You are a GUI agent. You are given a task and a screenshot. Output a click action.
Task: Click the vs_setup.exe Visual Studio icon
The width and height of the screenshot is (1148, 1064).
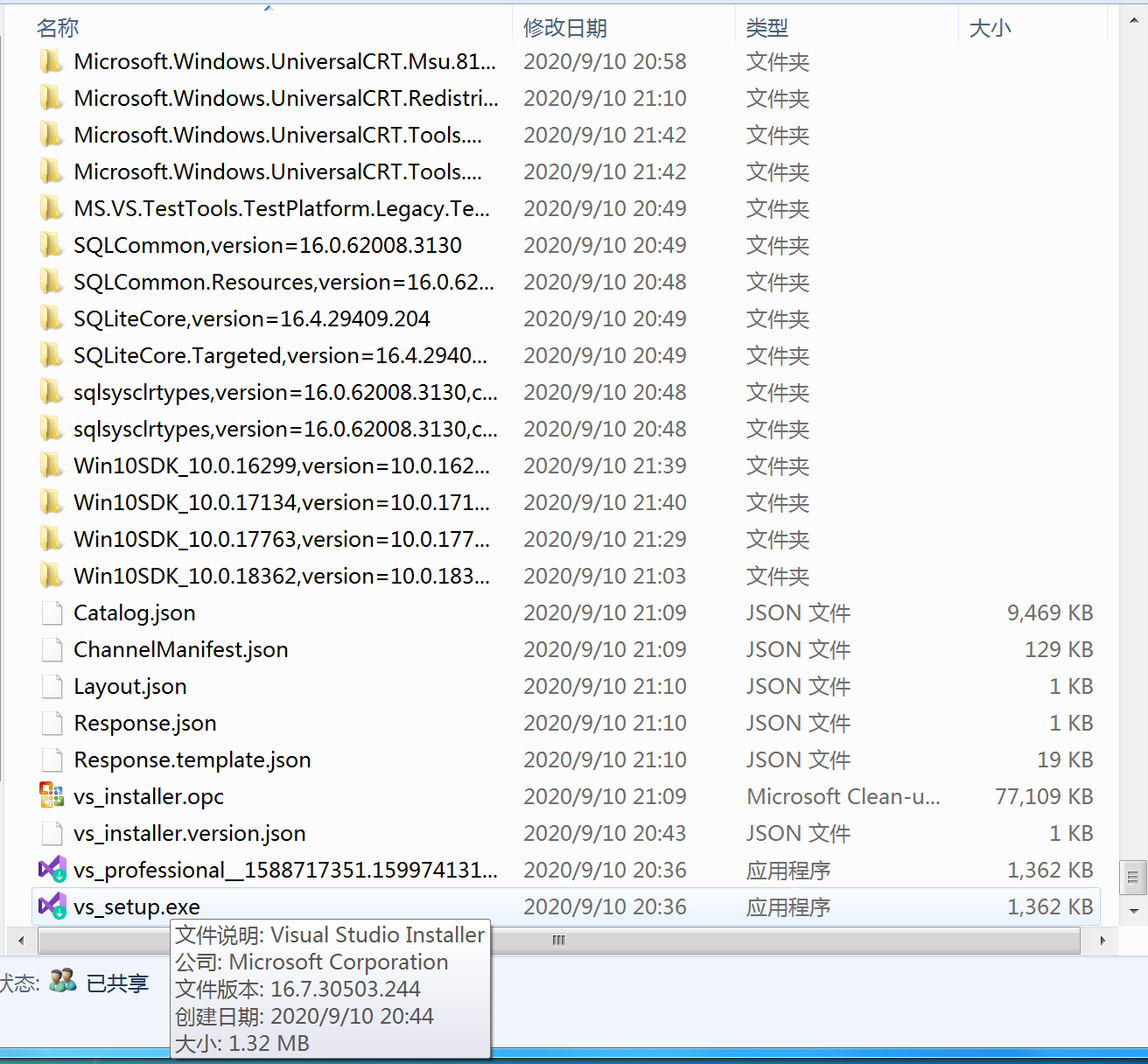point(52,906)
